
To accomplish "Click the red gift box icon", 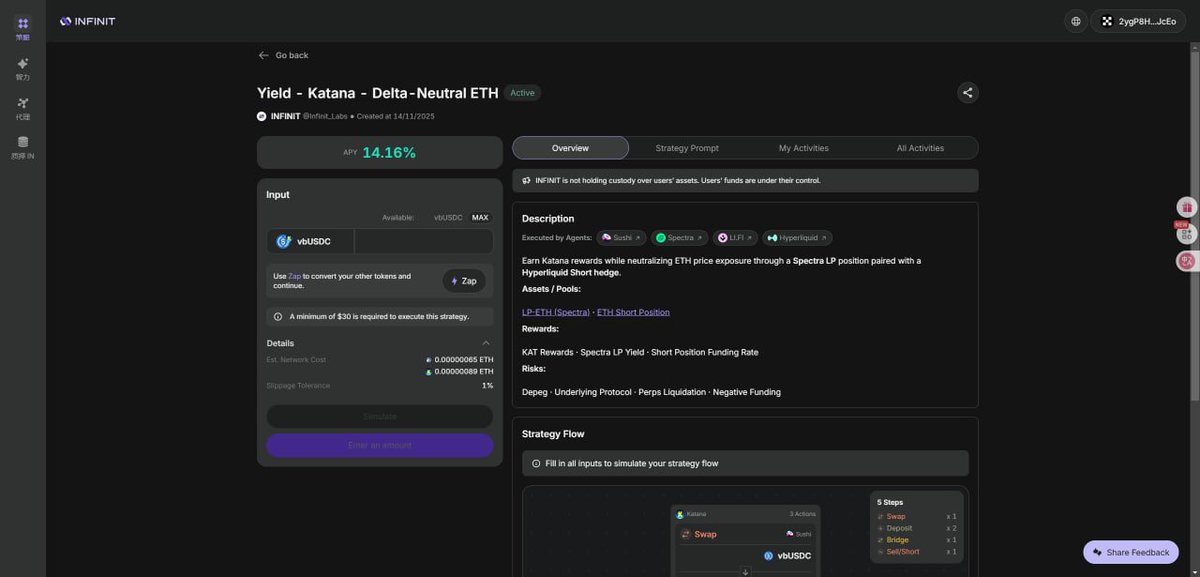I will [1186, 207].
